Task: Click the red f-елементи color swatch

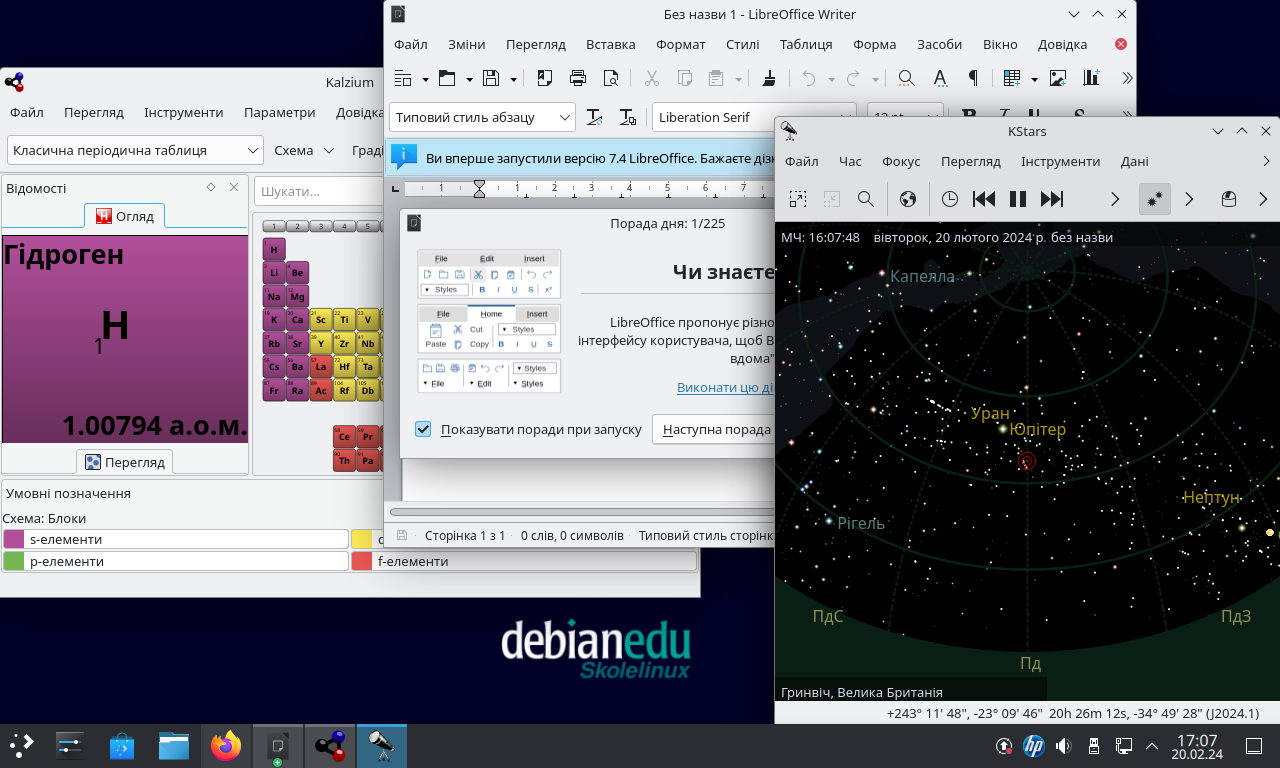Action: (x=362, y=561)
